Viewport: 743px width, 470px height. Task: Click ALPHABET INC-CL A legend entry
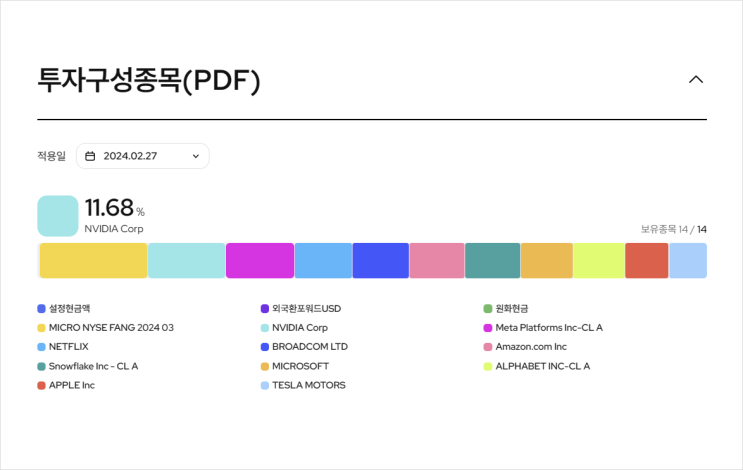537,366
